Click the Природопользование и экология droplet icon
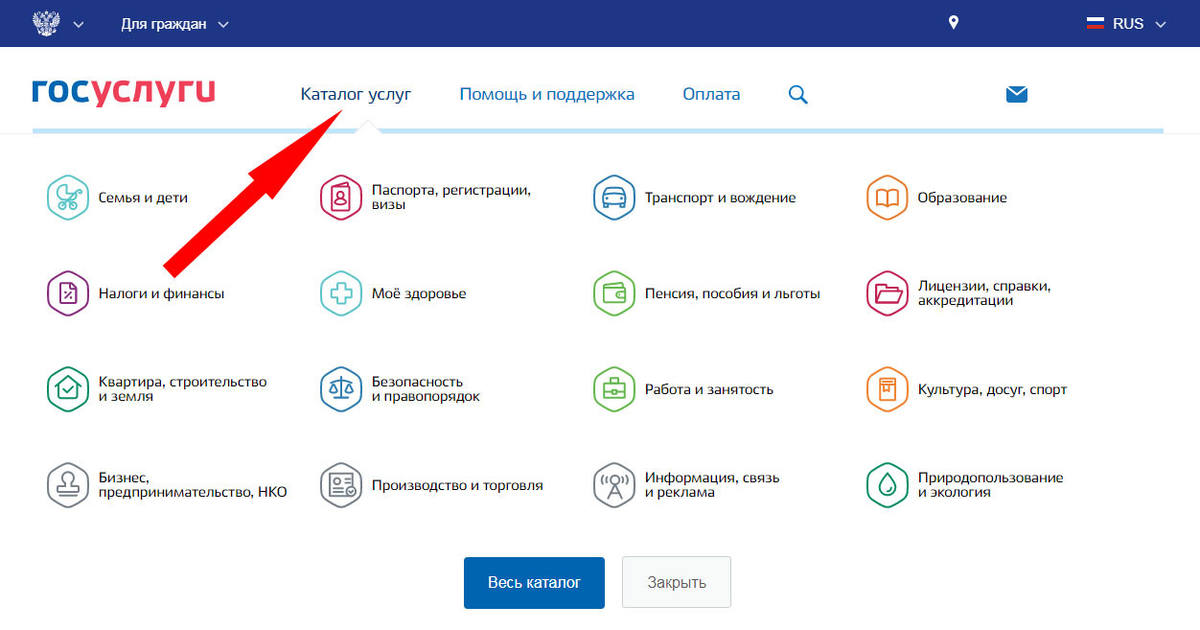The image size is (1200, 630). coord(886,485)
